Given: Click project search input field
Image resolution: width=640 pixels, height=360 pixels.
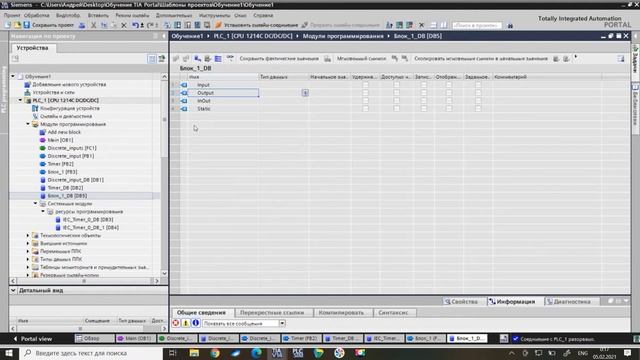Looking at the screenshot, I should (476, 25).
